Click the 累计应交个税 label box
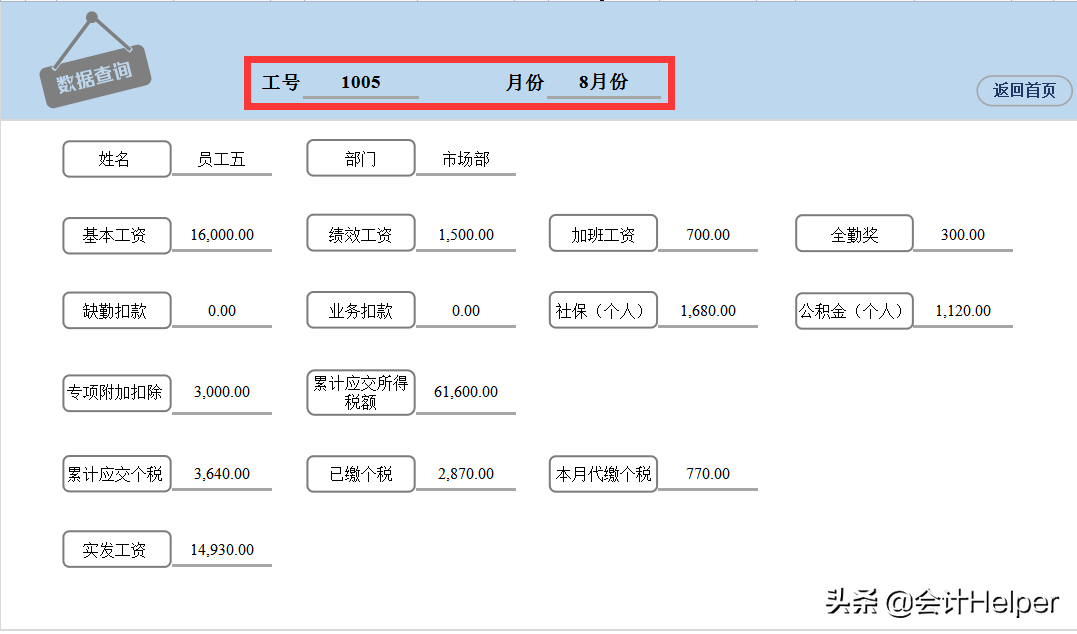The image size is (1077, 634). click(117, 474)
